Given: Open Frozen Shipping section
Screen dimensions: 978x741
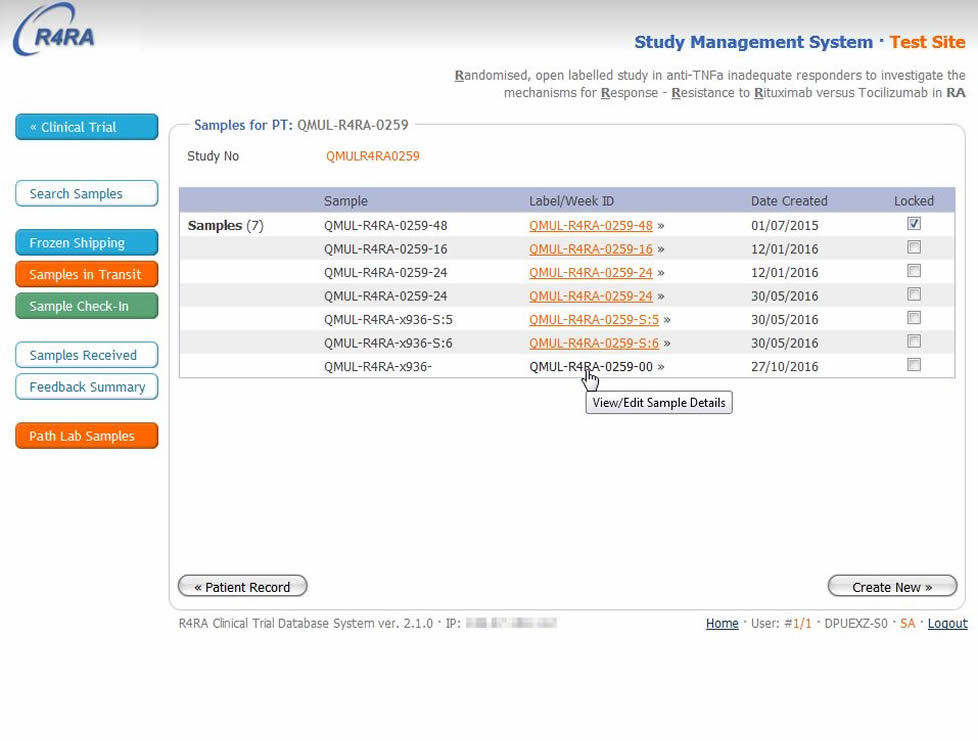Looking at the screenshot, I should click(x=86, y=243).
